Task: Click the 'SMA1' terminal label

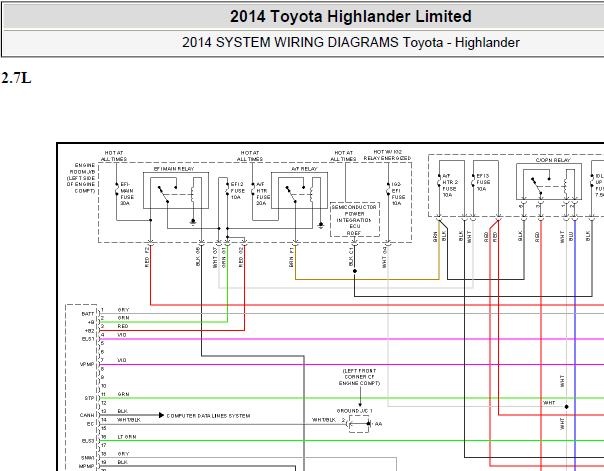Action: coord(87,458)
